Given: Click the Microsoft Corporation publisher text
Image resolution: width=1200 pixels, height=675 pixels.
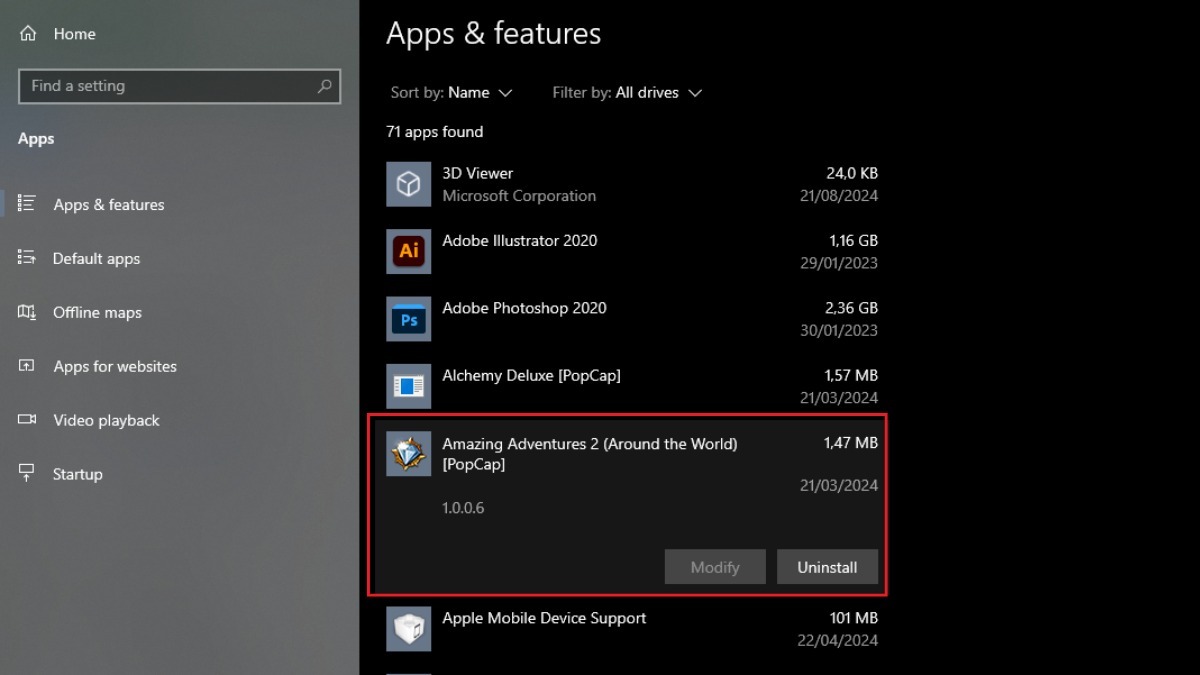Looking at the screenshot, I should (519, 196).
